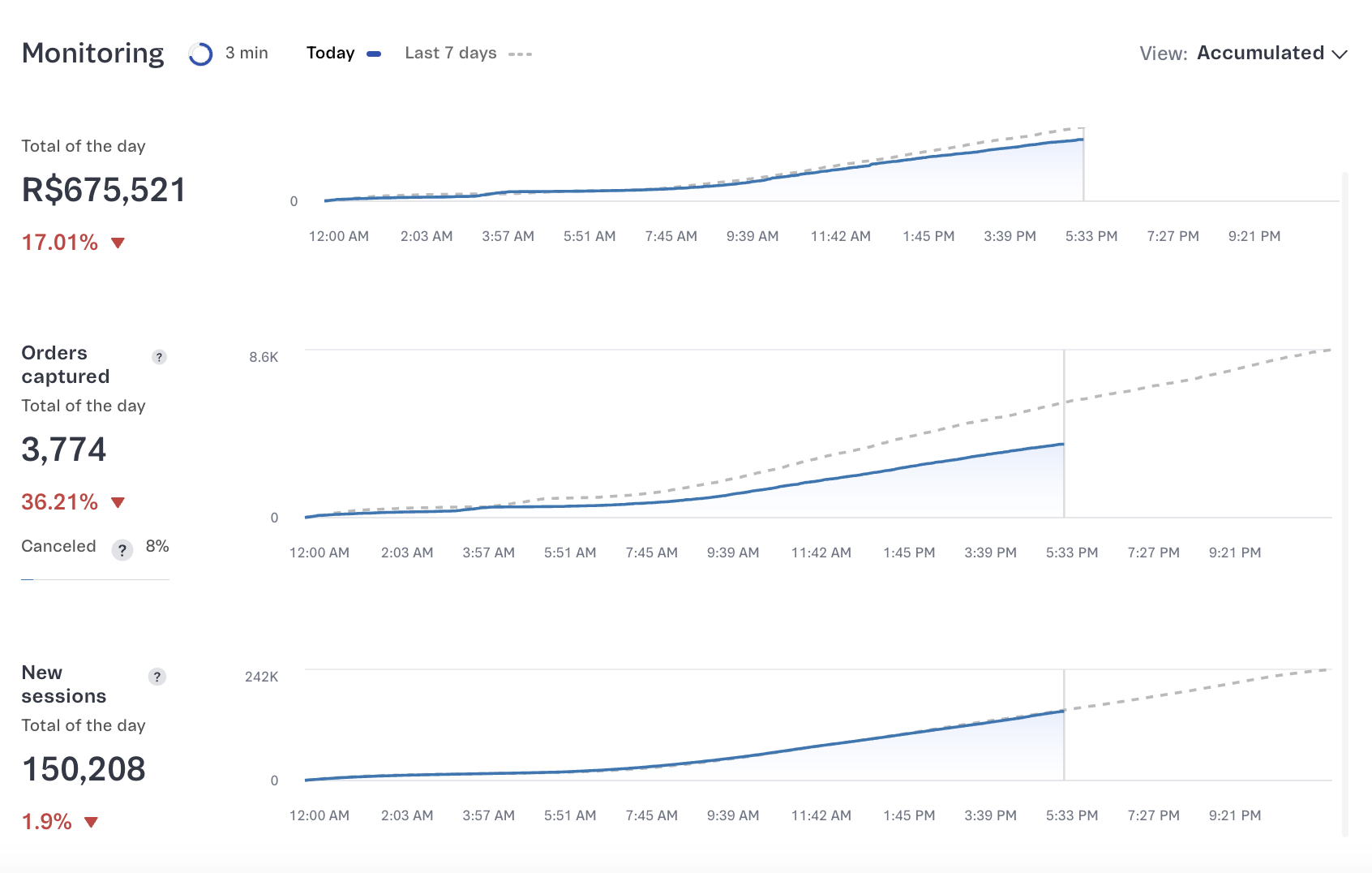Viewport: 1372px width, 873px height.
Task: Click the R$675,521 total value
Action: [x=104, y=190]
